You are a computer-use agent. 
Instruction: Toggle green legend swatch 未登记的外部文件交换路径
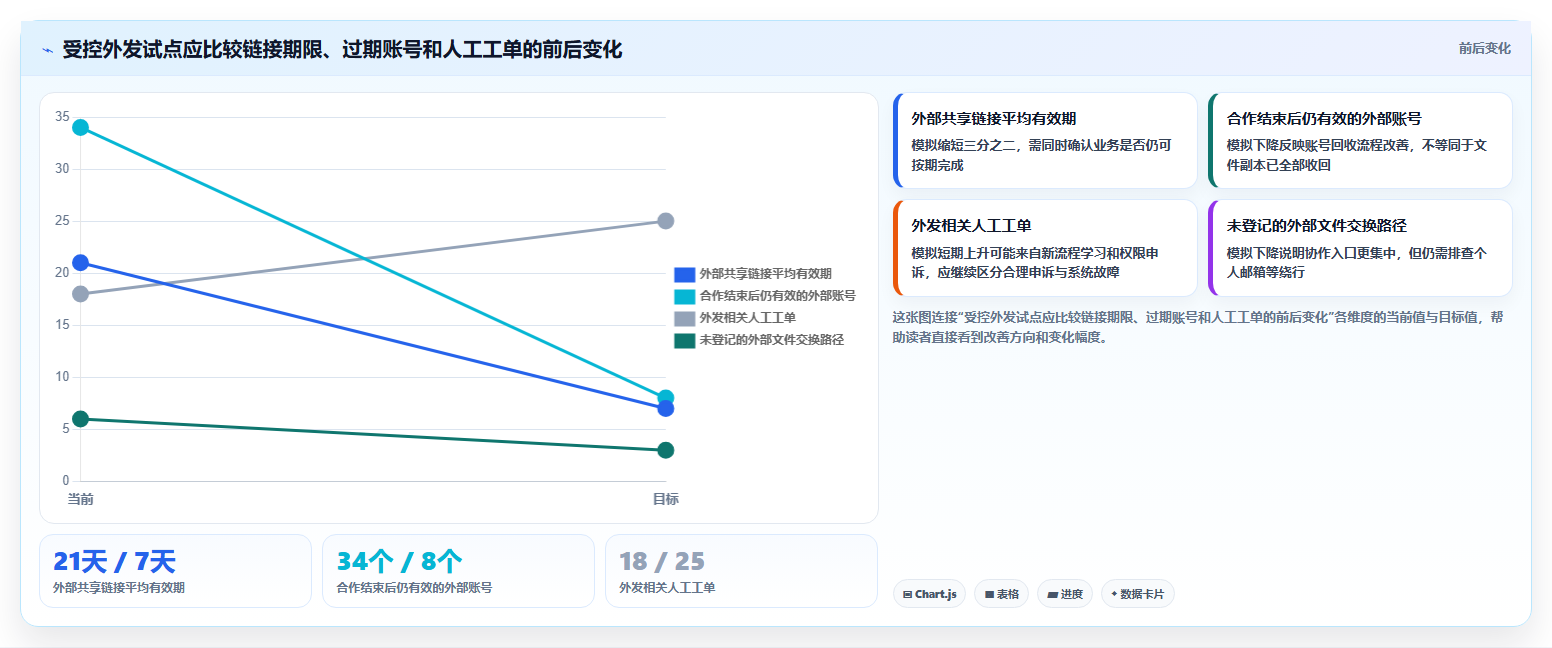click(x=684, y=340)
